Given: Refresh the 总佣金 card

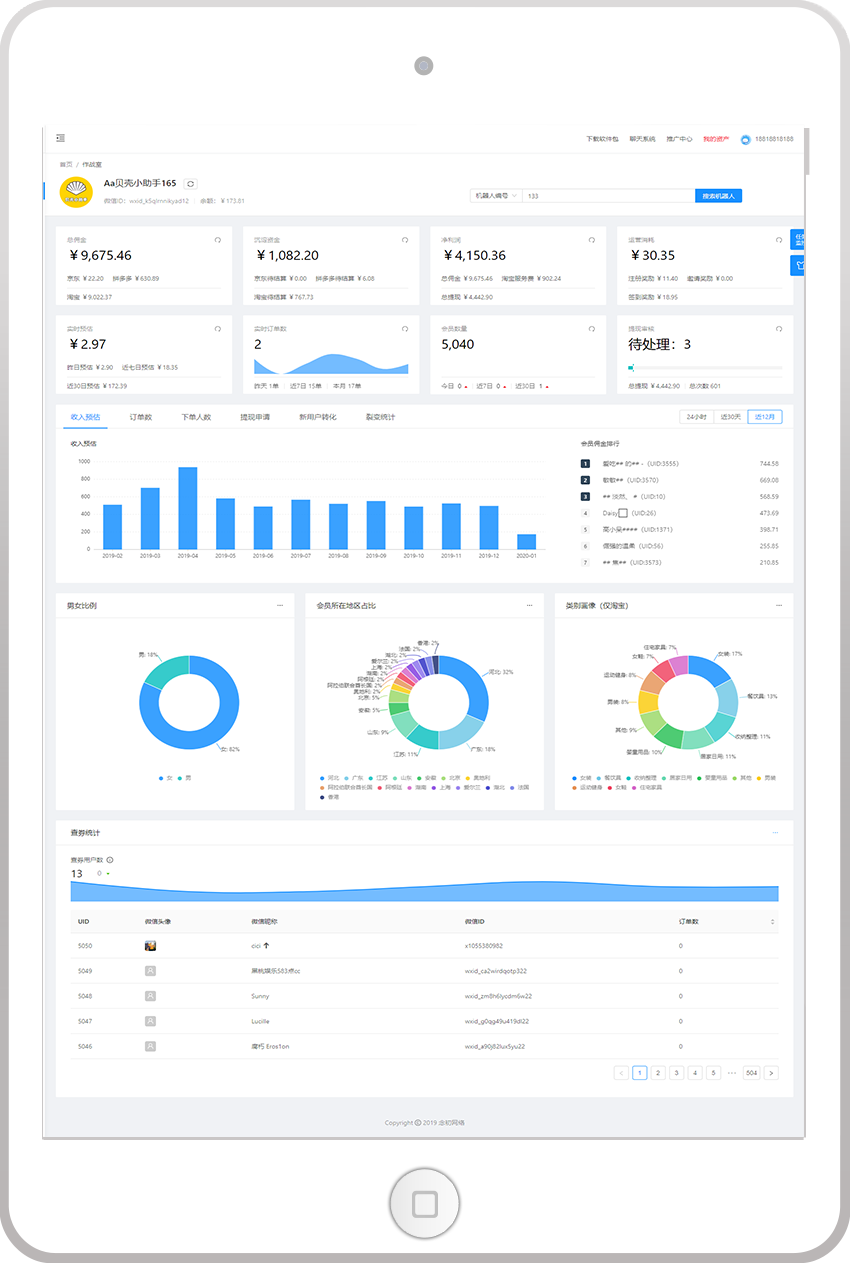Looking at the screenshot, I should click(x=217, y=240).
